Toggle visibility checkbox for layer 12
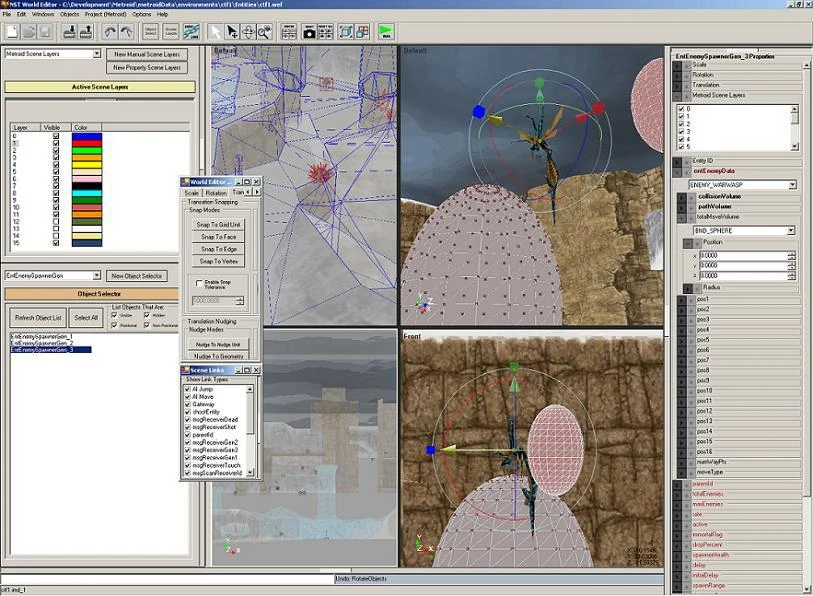 (x=56, y=221)
